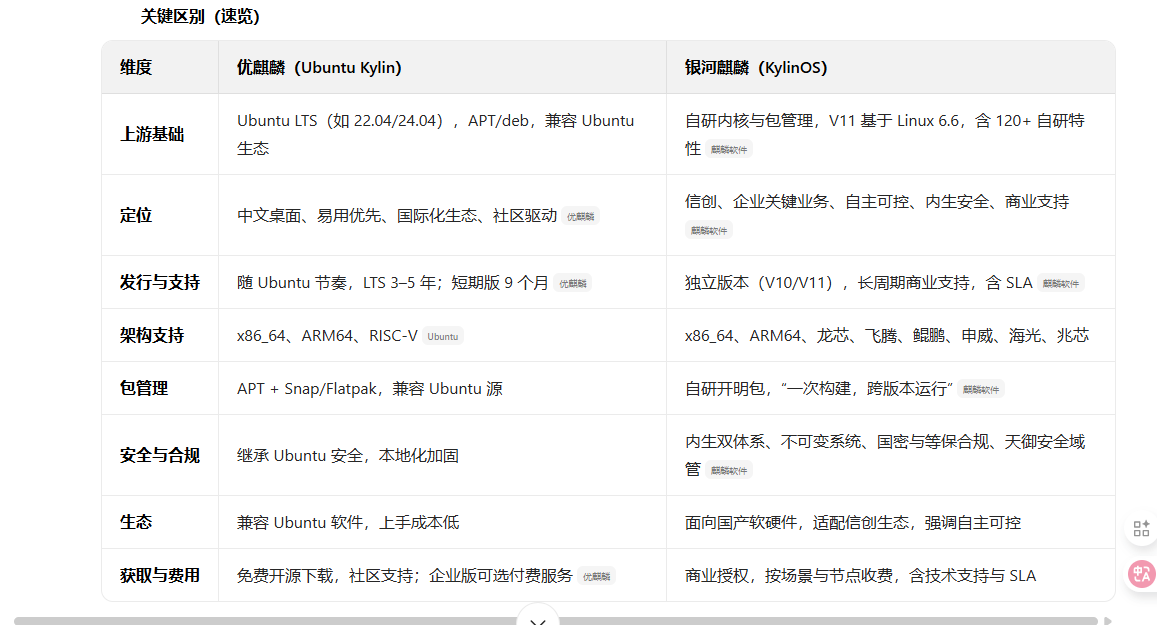Select the 获取与费用 row label

click(x=159, y=576)
